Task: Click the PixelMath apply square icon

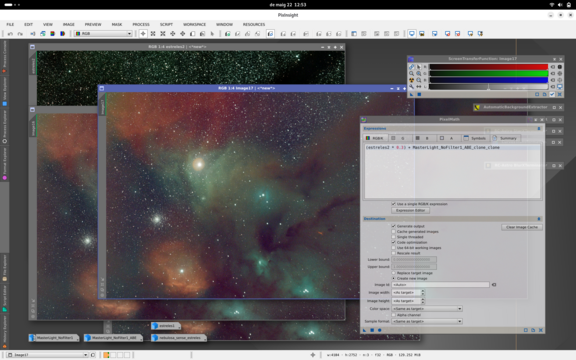Action: tap(372, 330)
